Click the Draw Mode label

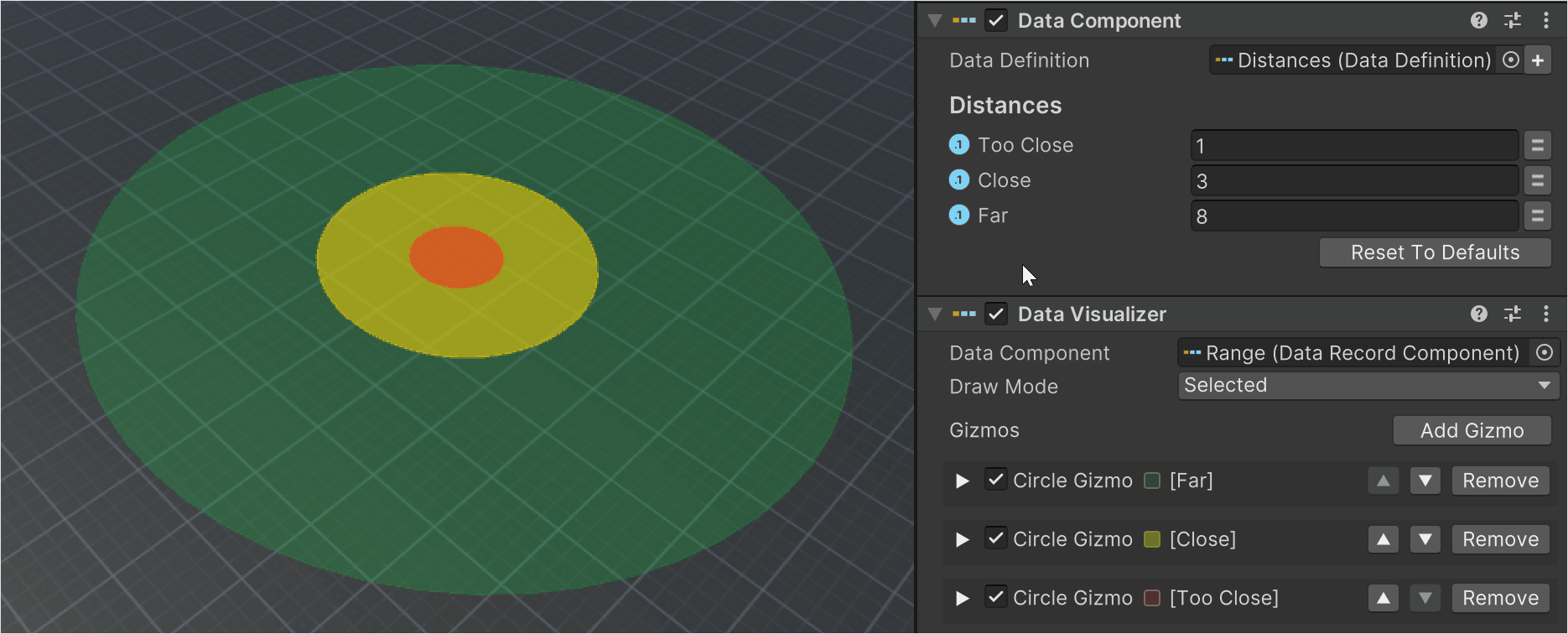pos(1004,387)
